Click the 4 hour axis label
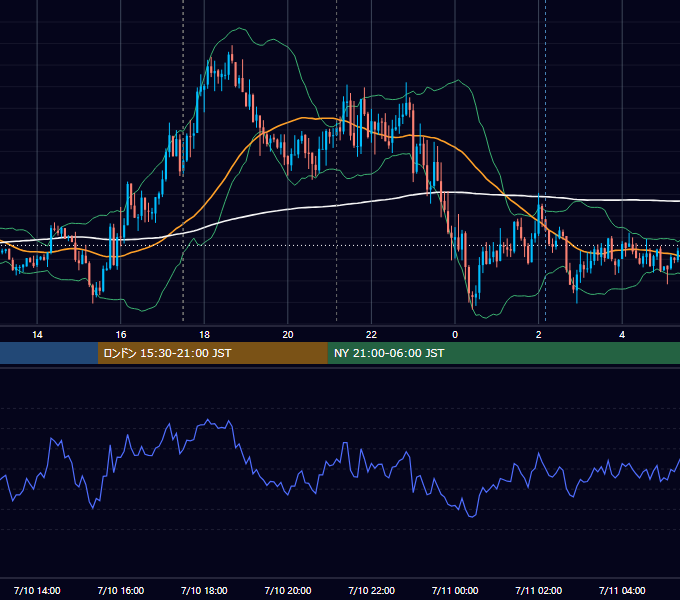Screen dimensions: 680x600 click(x=622, y=335)
